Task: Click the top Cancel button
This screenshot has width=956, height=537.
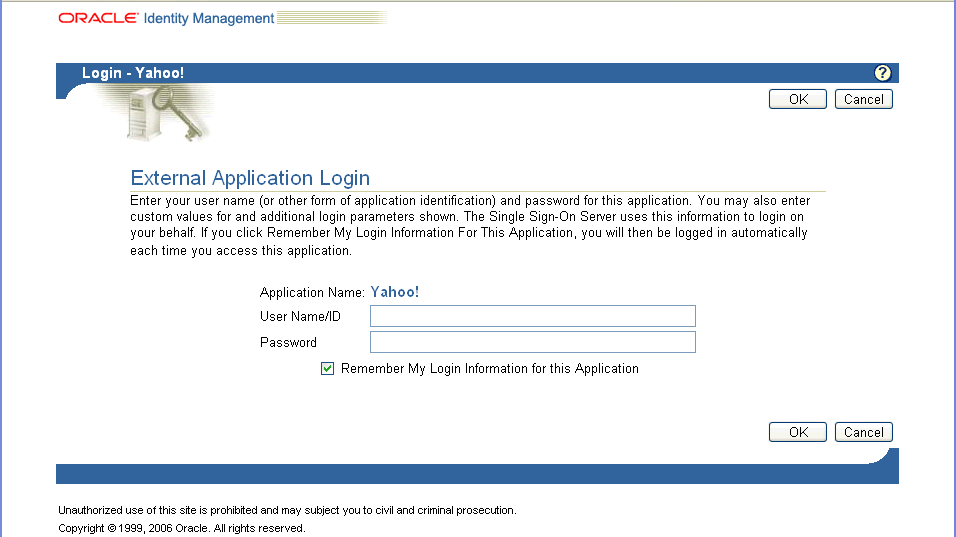Action: [x=863, y=99]
